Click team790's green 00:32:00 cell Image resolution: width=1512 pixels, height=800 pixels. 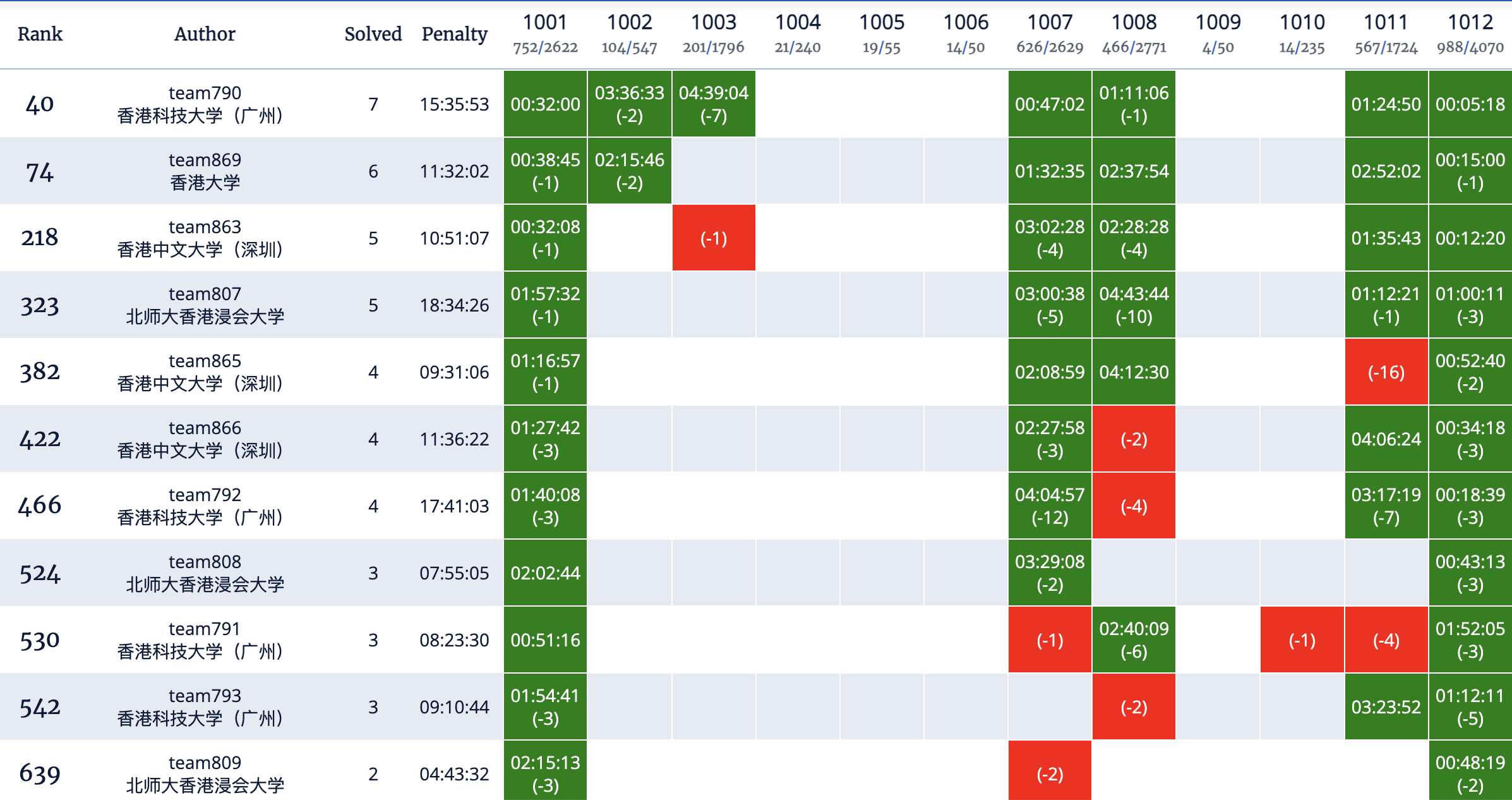coord(545,104)
